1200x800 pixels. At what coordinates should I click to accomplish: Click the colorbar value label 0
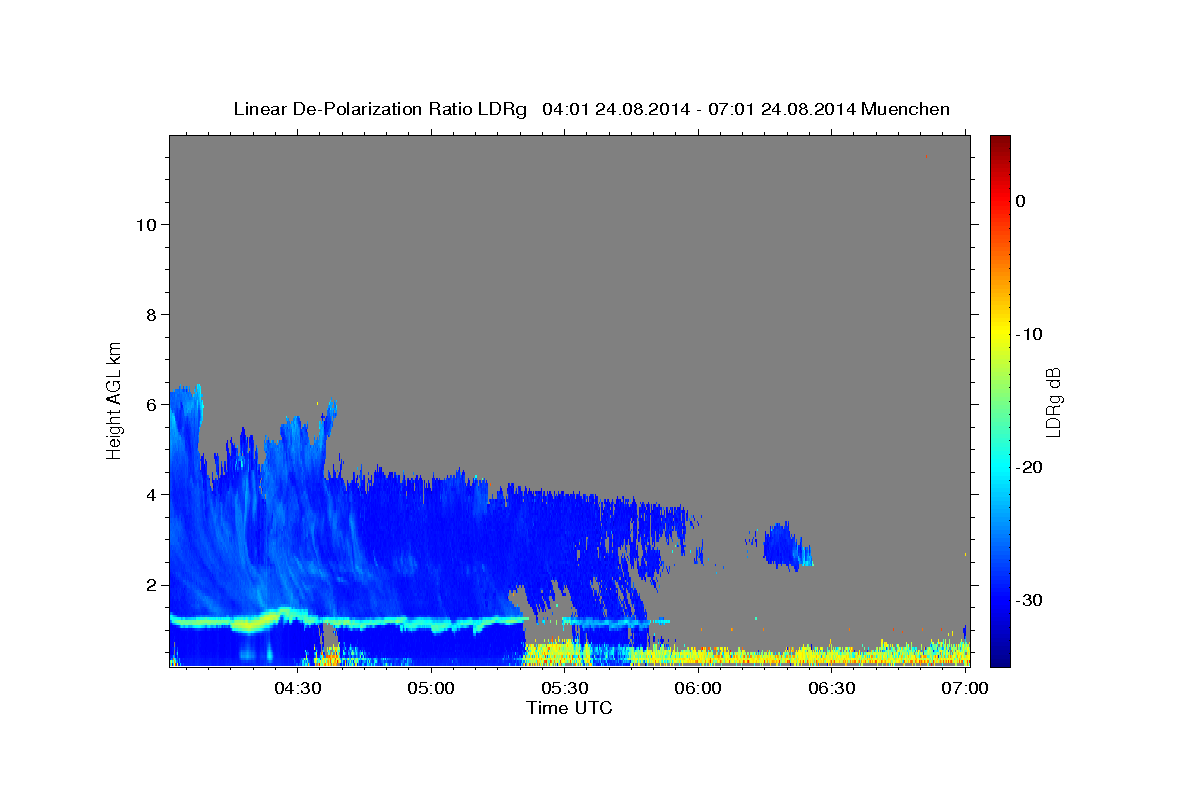(1020, 201)
